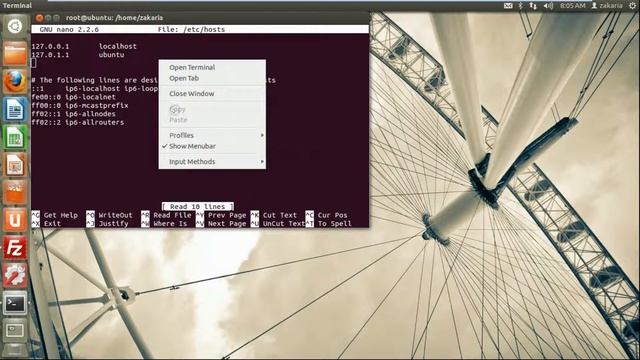Launch FileZilla from the dock
Screen dimensions: 640x360
(x=15, y=248)
